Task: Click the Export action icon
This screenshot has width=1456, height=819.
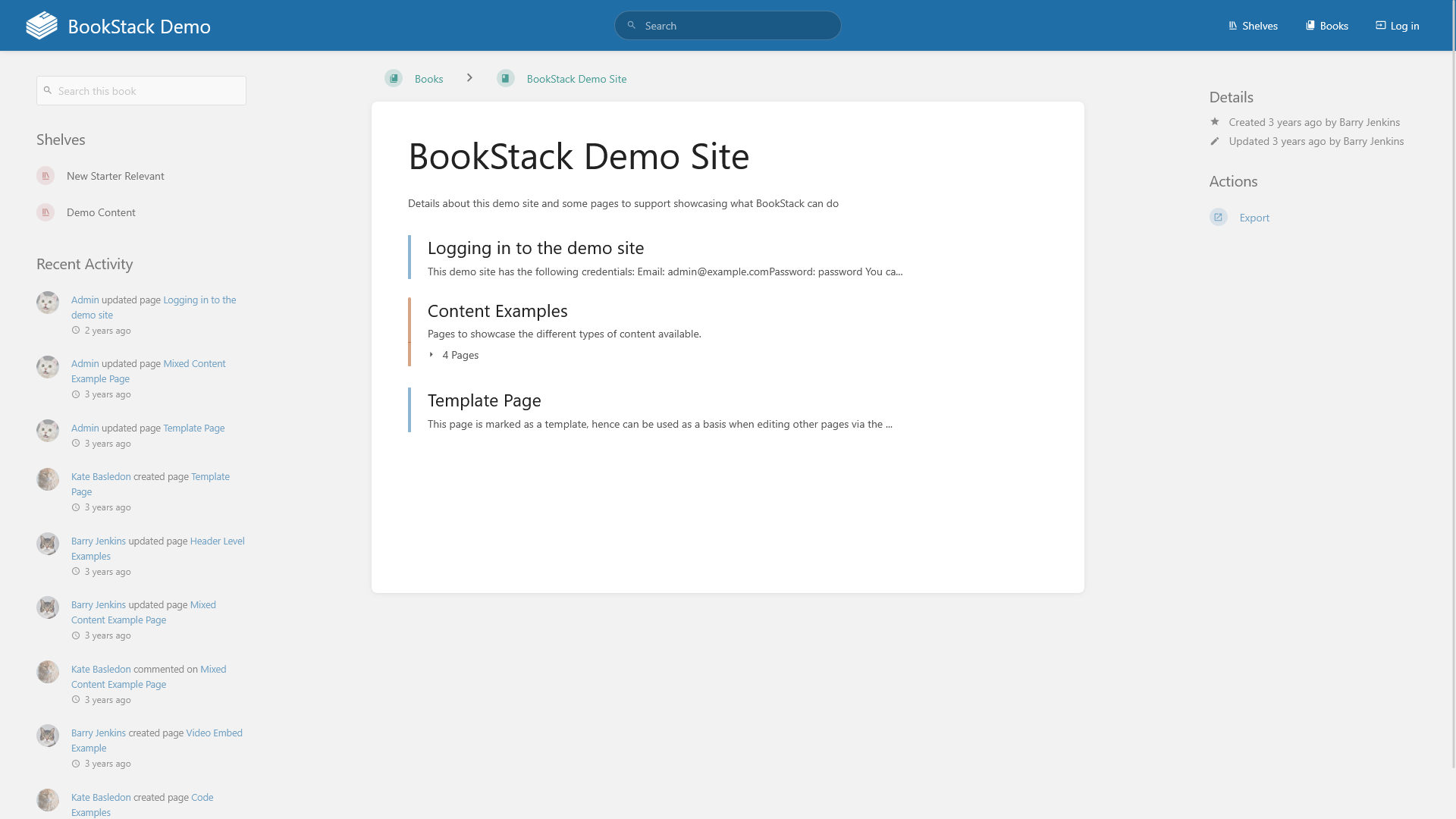Action: [1219, 218]
